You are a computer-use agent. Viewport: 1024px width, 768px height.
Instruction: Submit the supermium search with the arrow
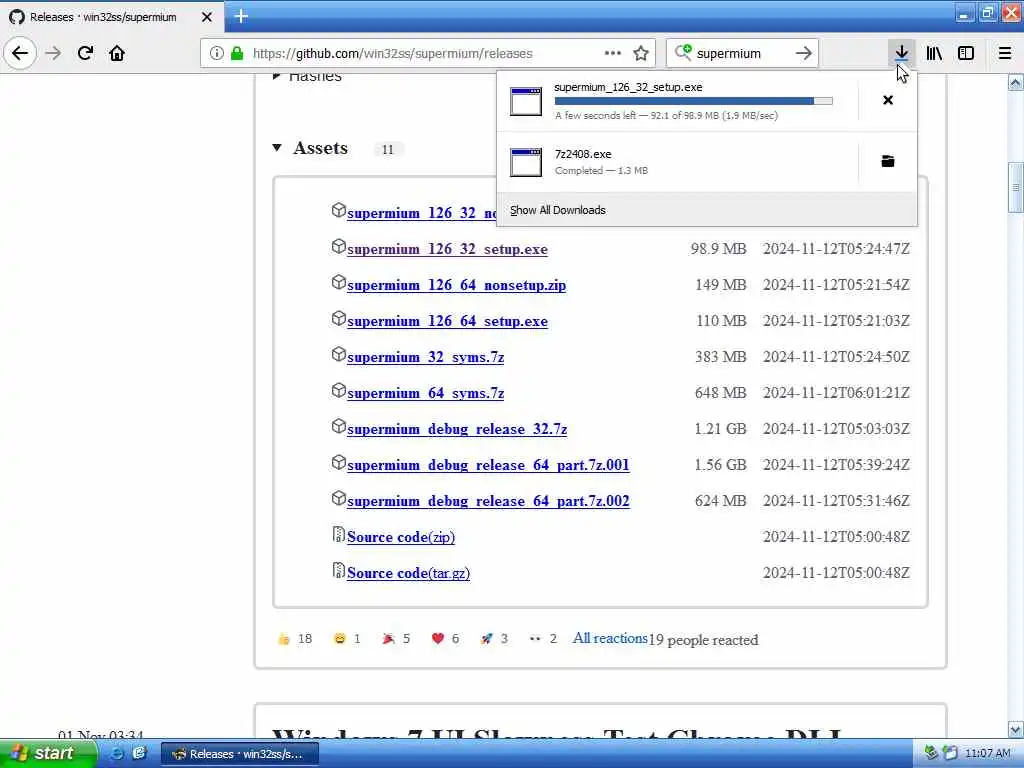click(804, 53)
